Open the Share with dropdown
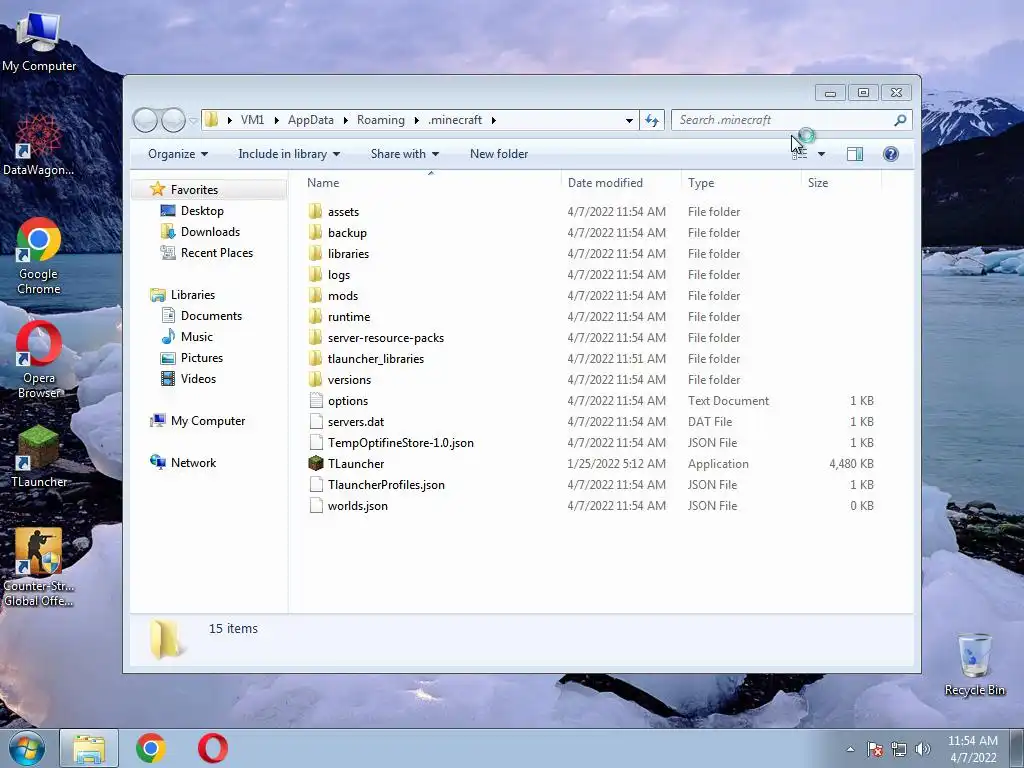This screenshot has height=768, width=1024. point(404,154)
